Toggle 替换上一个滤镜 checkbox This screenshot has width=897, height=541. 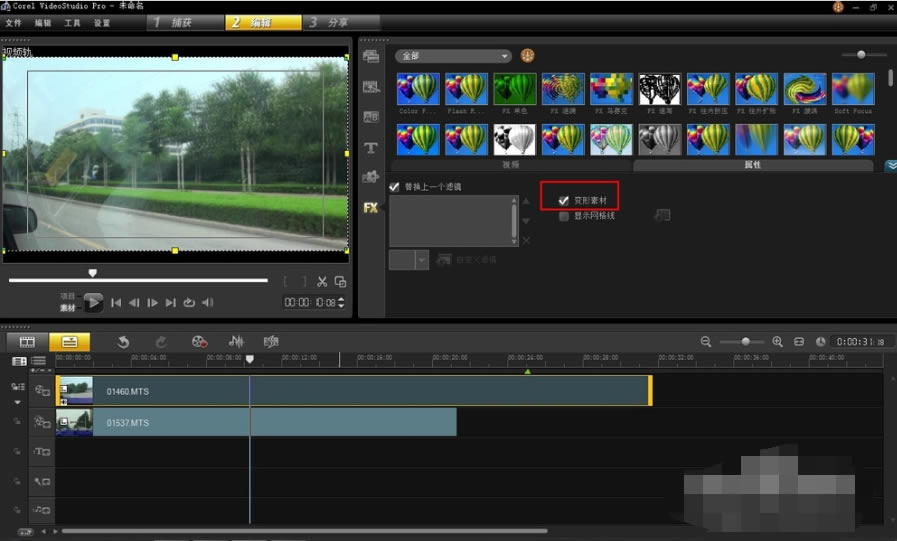tap(394, 187)
